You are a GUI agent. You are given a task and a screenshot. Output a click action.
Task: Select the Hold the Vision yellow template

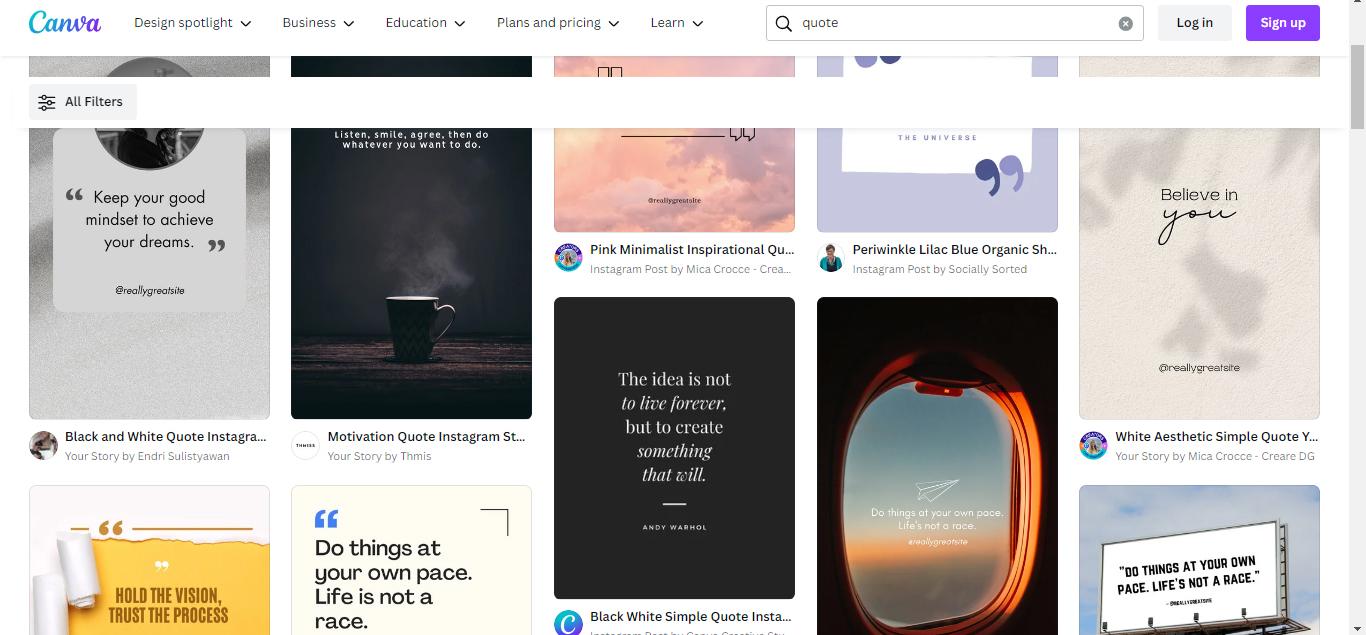coord(149,560)
